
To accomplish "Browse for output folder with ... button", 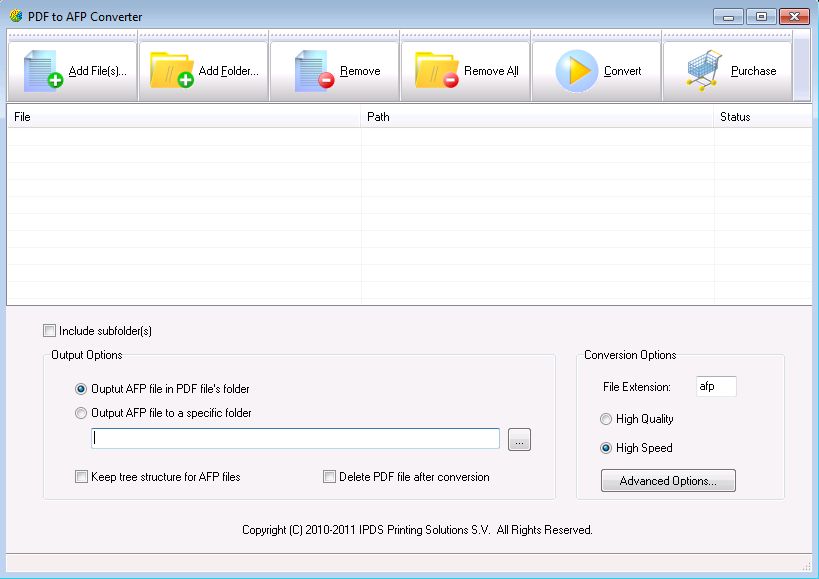I will pyautogui.click(x=519, y=440).
